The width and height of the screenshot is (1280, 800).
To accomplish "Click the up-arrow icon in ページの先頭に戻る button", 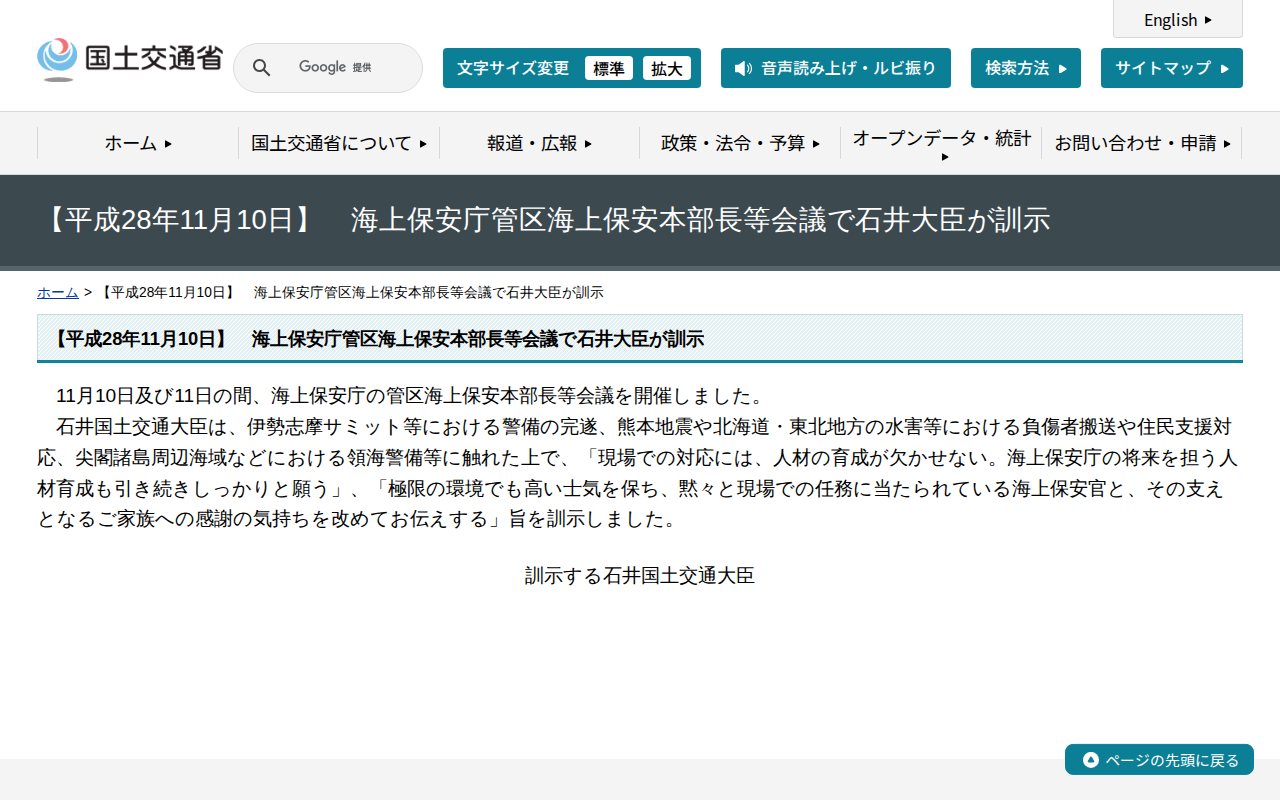I will (1089, 759).
